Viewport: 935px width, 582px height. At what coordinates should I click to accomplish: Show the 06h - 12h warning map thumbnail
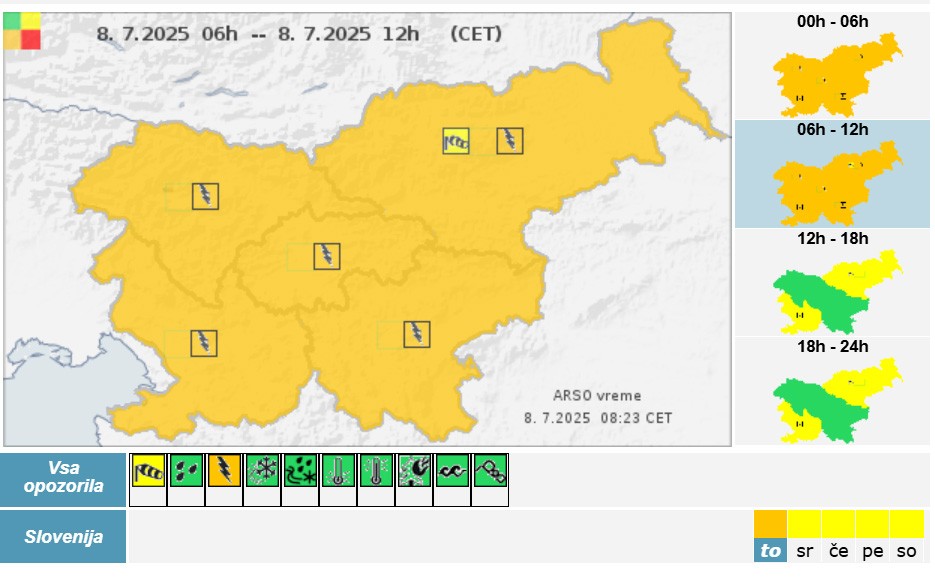coord(832,174)
